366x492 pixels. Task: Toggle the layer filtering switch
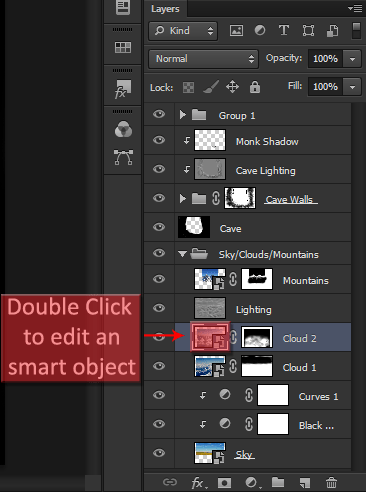tap(356, 30)
